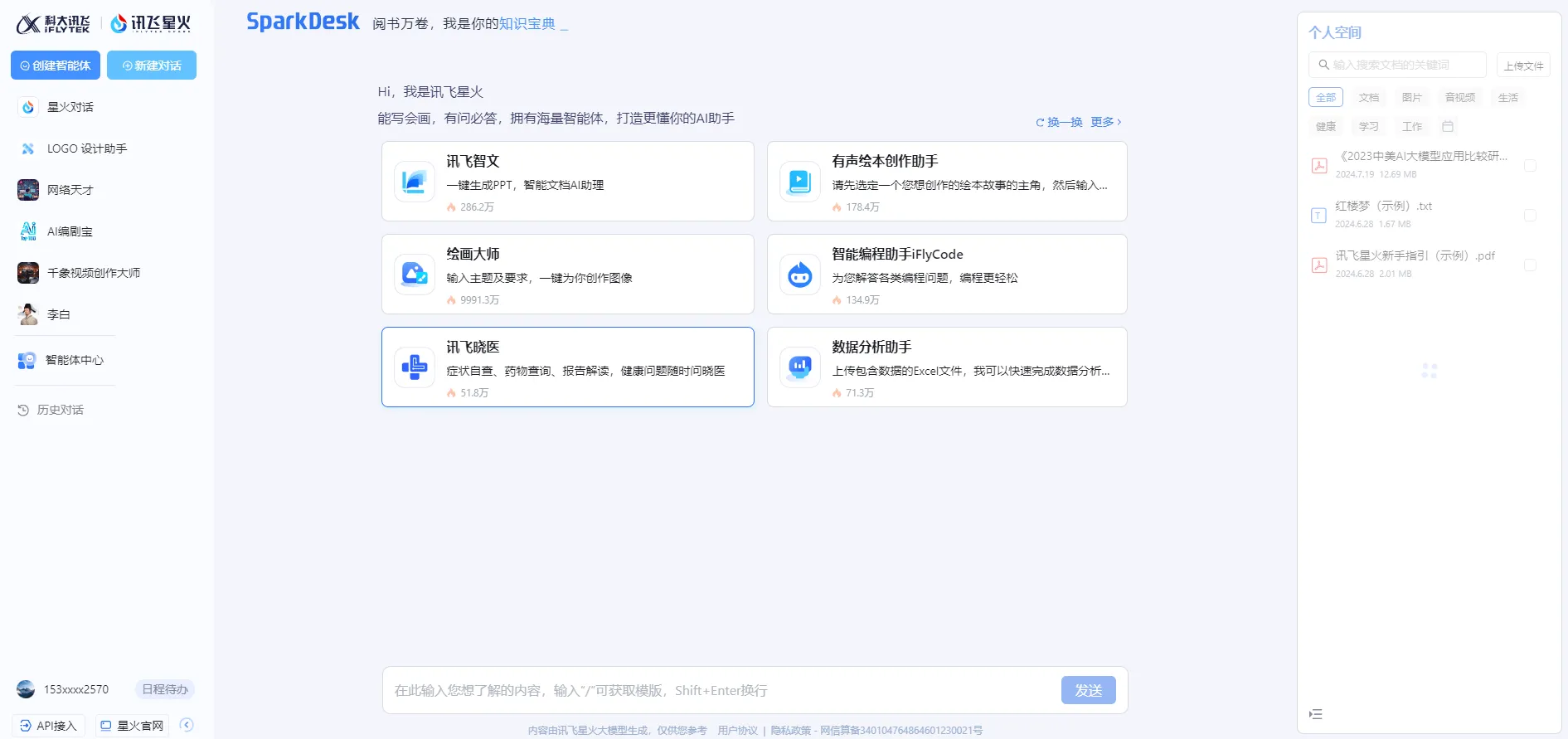Screen dimensions: 1568x739
Task: Click the 上传文件 button
Action: (1523, 66)
